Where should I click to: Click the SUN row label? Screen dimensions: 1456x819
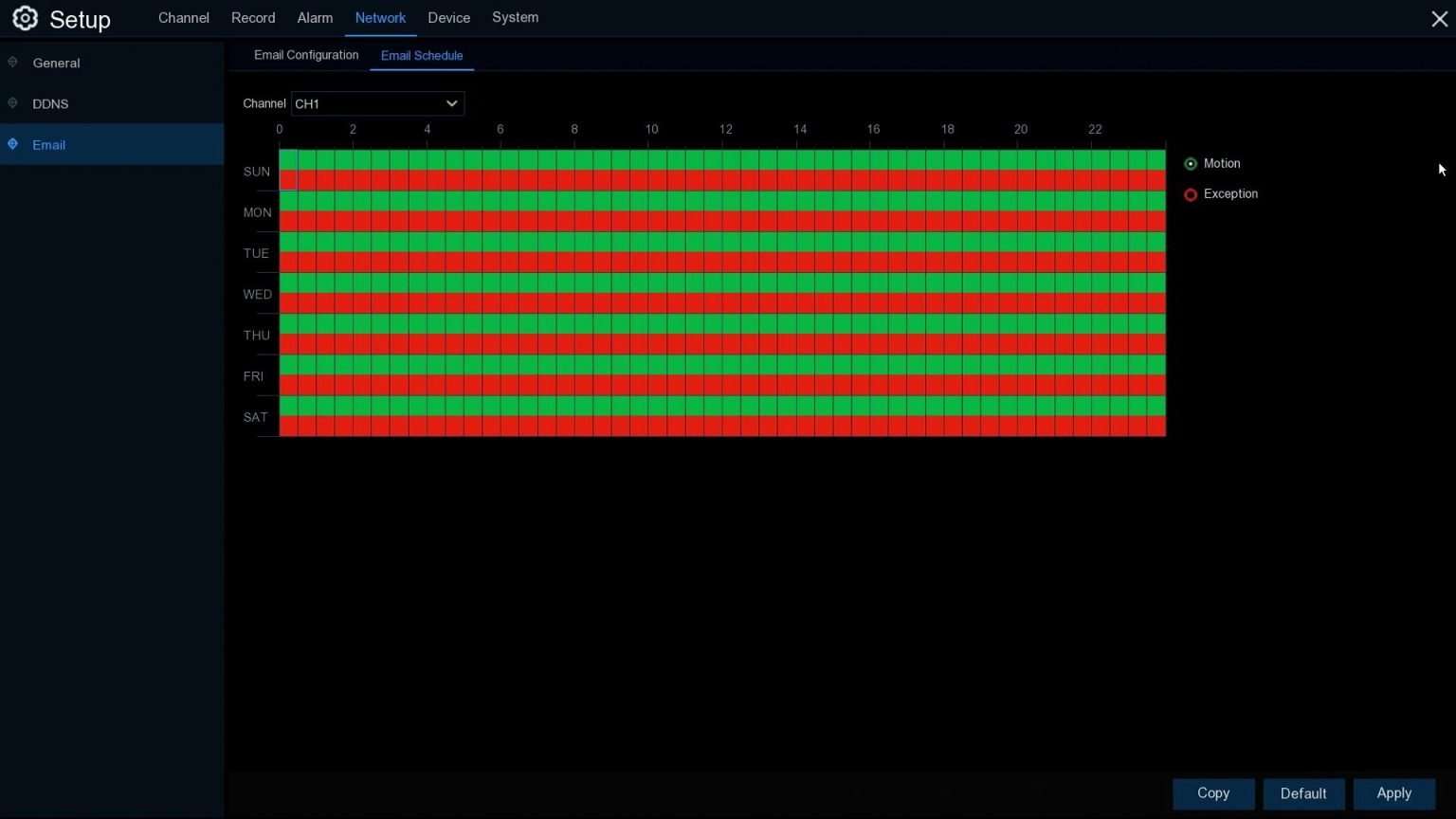[257, 172]
